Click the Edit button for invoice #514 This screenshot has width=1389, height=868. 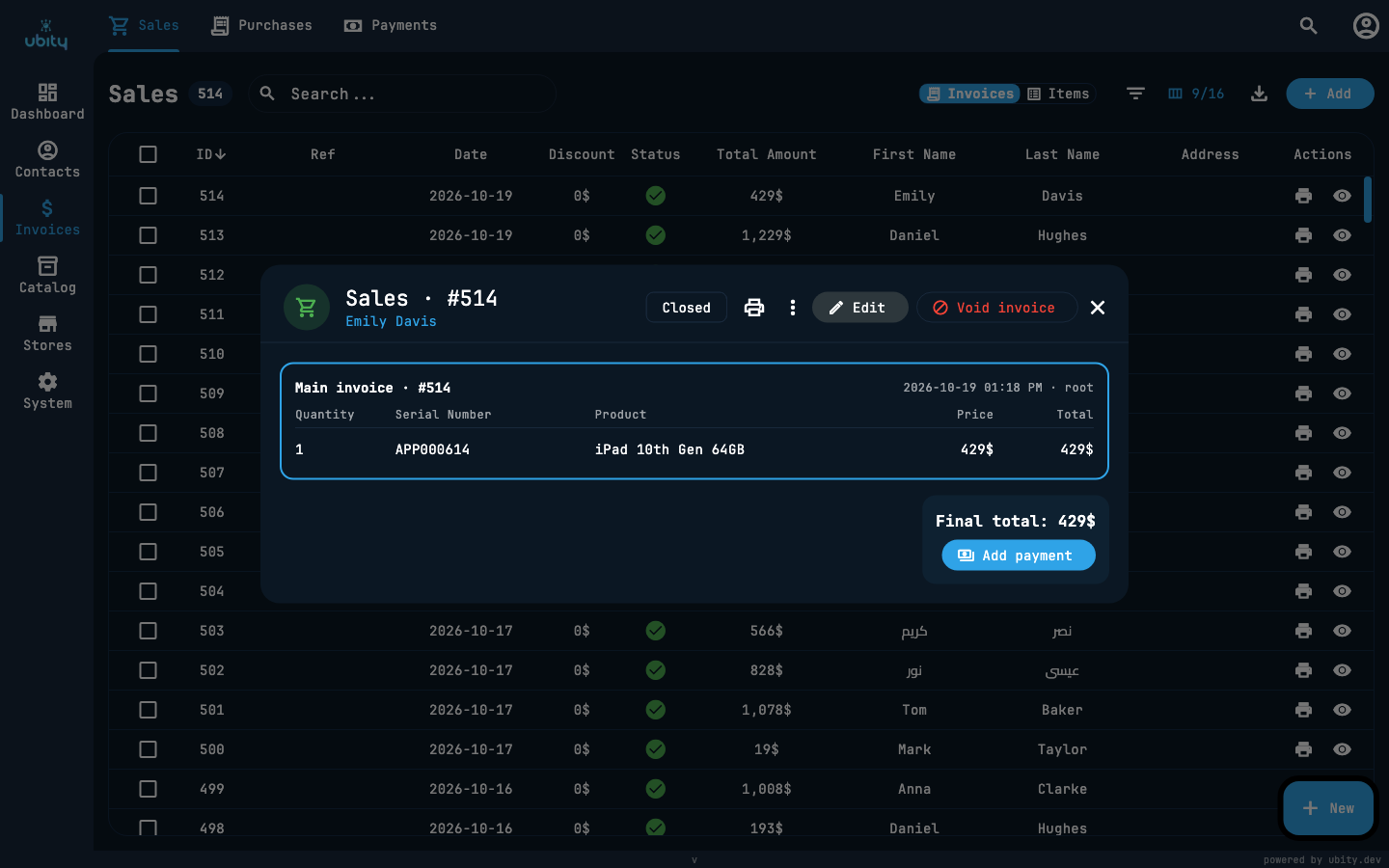tap(859, 308)
